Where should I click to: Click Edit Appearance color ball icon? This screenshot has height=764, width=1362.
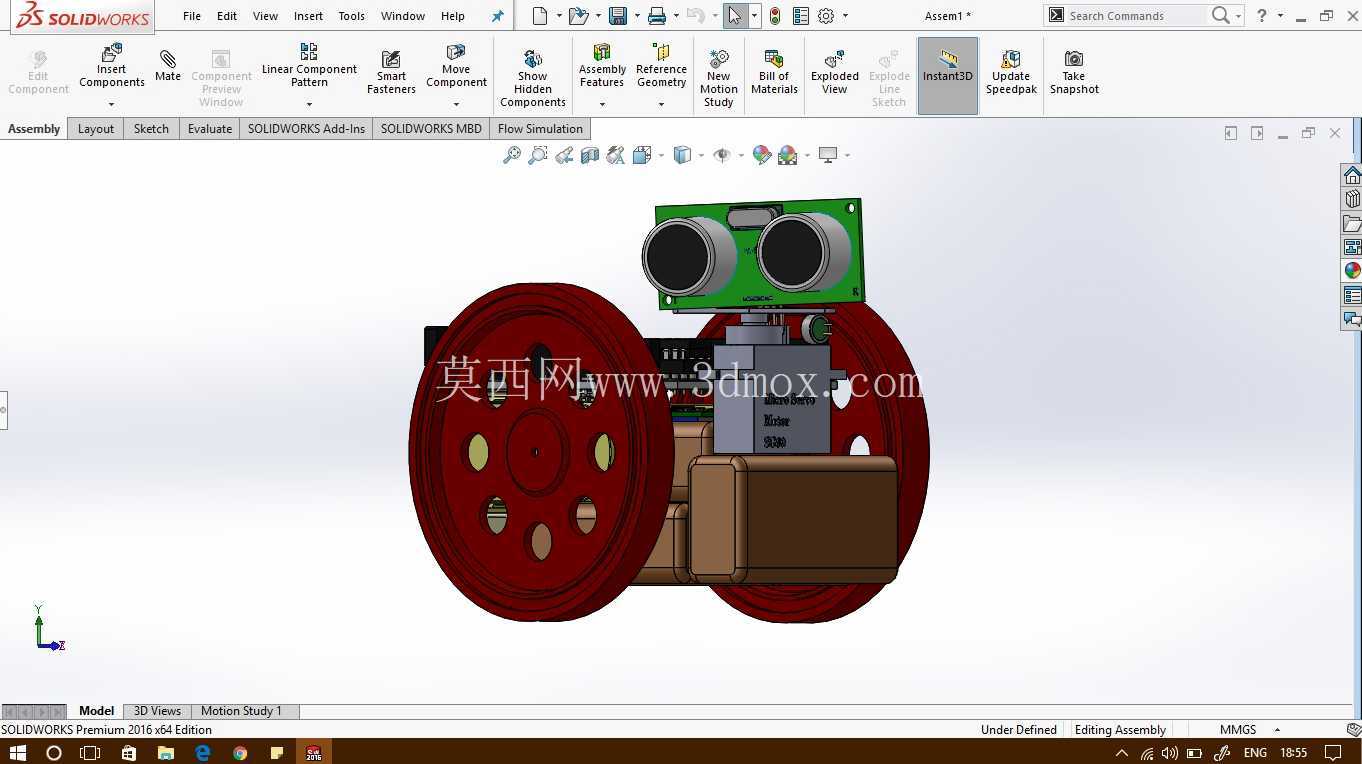[762, 155]
